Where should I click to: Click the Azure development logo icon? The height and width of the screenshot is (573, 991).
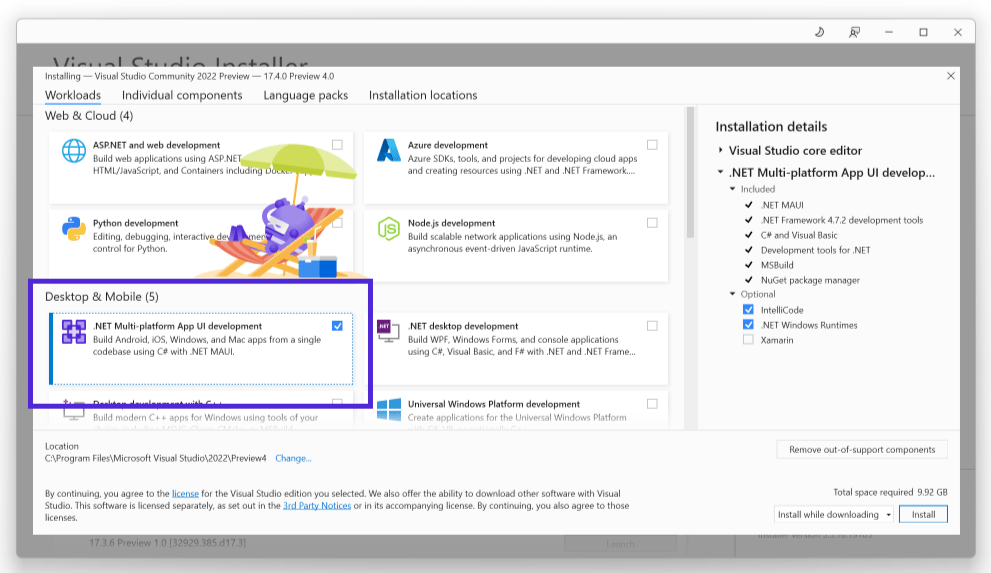pos(388,151)
